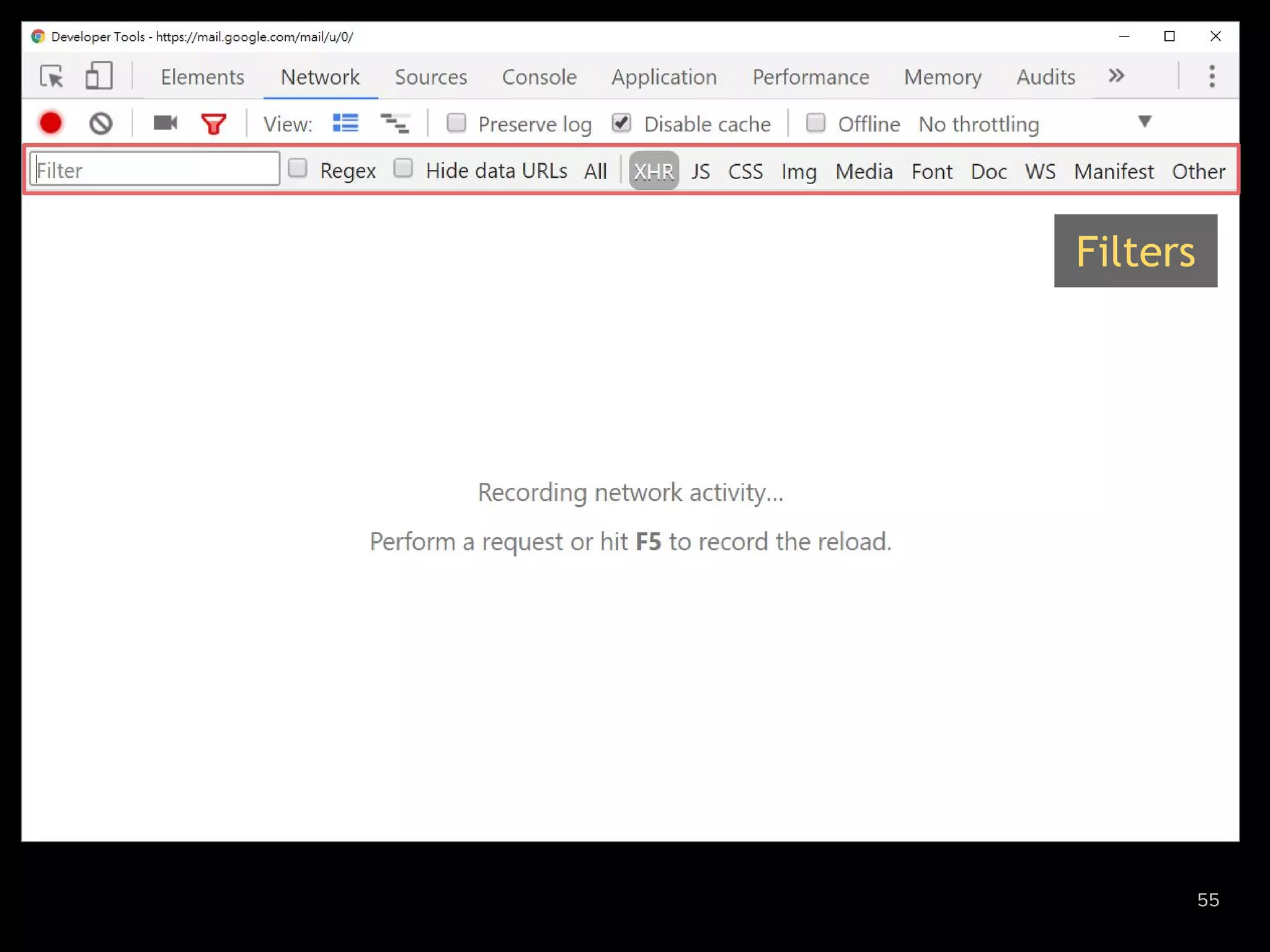Enable the Preserve log checkbox
Viewport: 1270px width, 952px height.
point(456,123)
